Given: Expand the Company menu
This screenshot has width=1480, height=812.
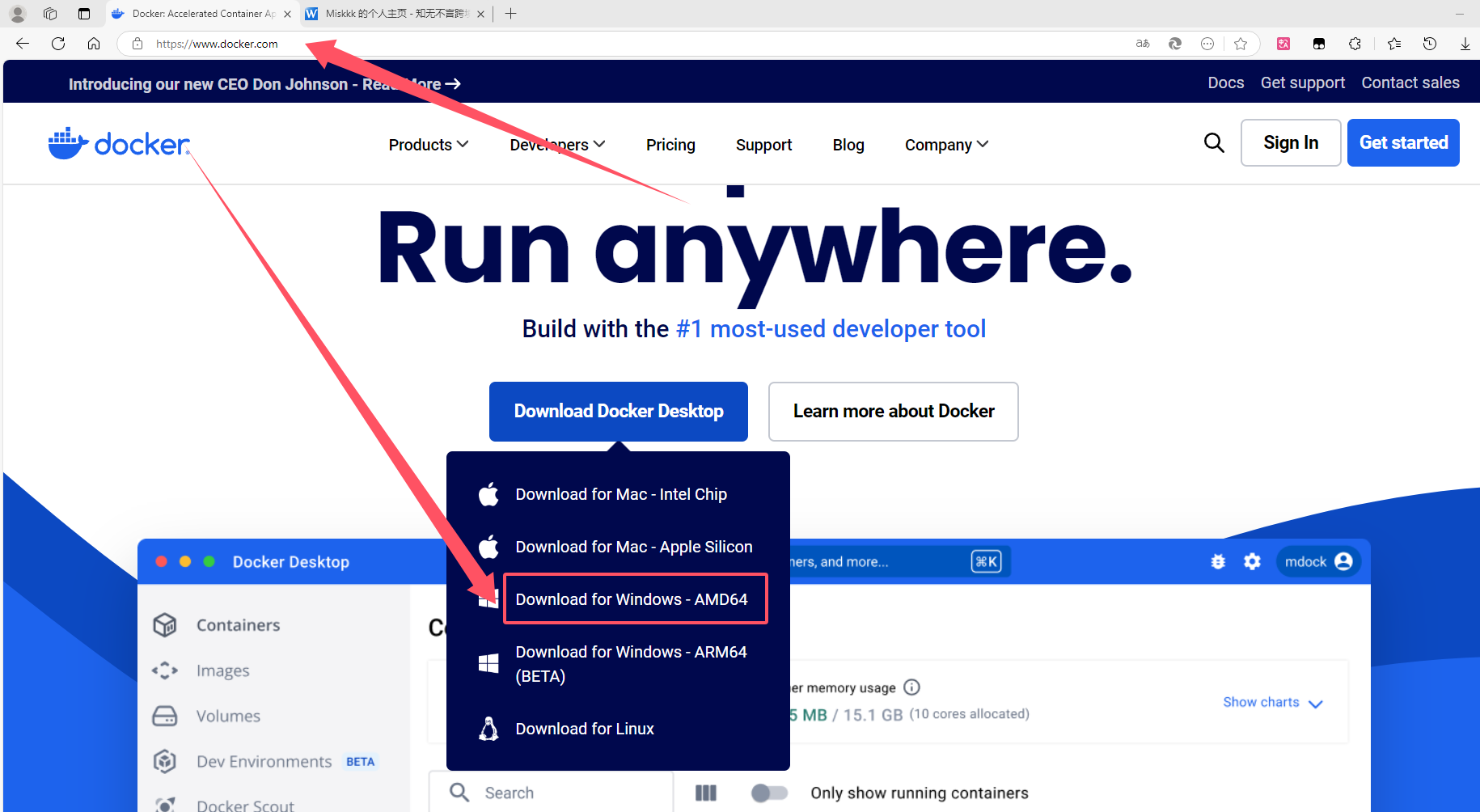Looking at the screenshot, I should (946, 145).
